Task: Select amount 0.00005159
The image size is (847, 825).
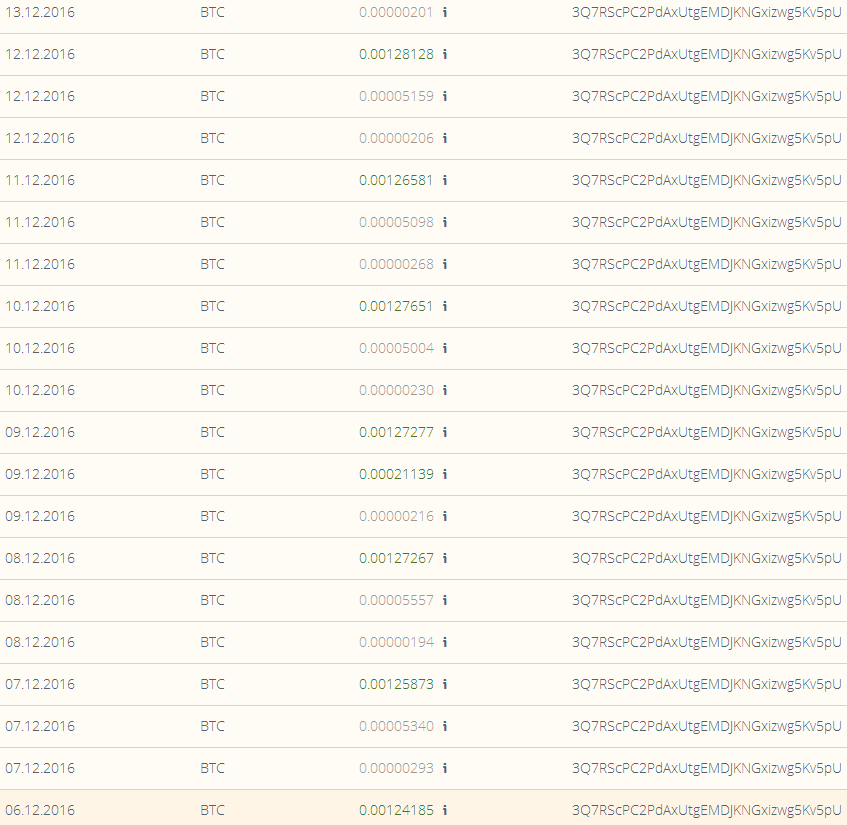Action: 396,96
